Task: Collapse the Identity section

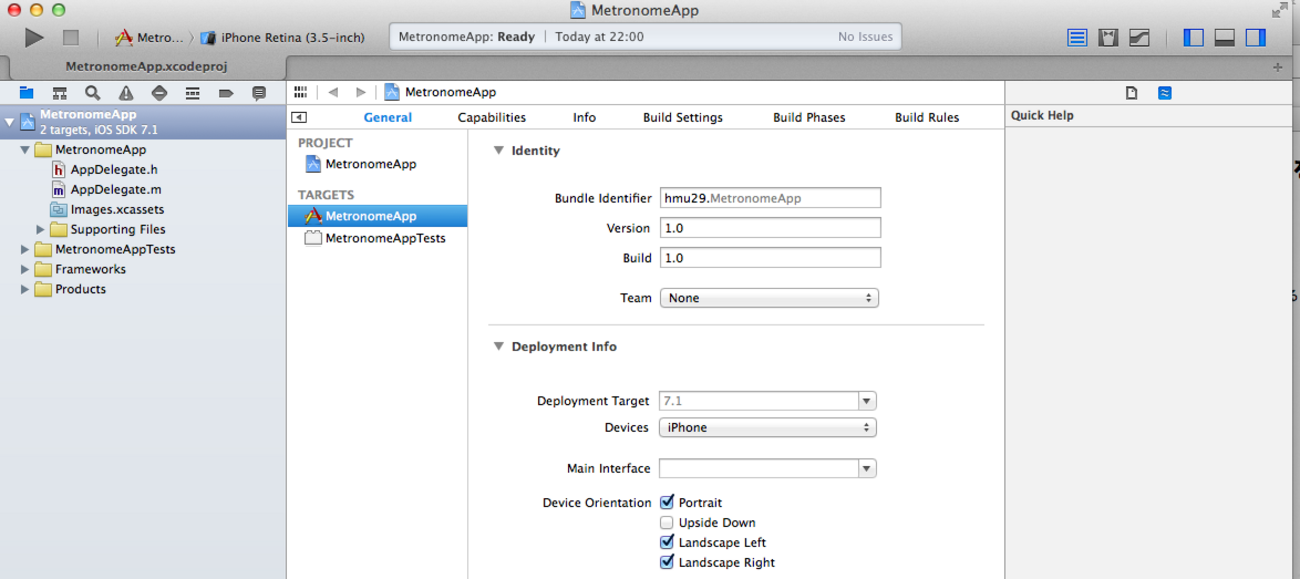Action: tap(498, 151)
